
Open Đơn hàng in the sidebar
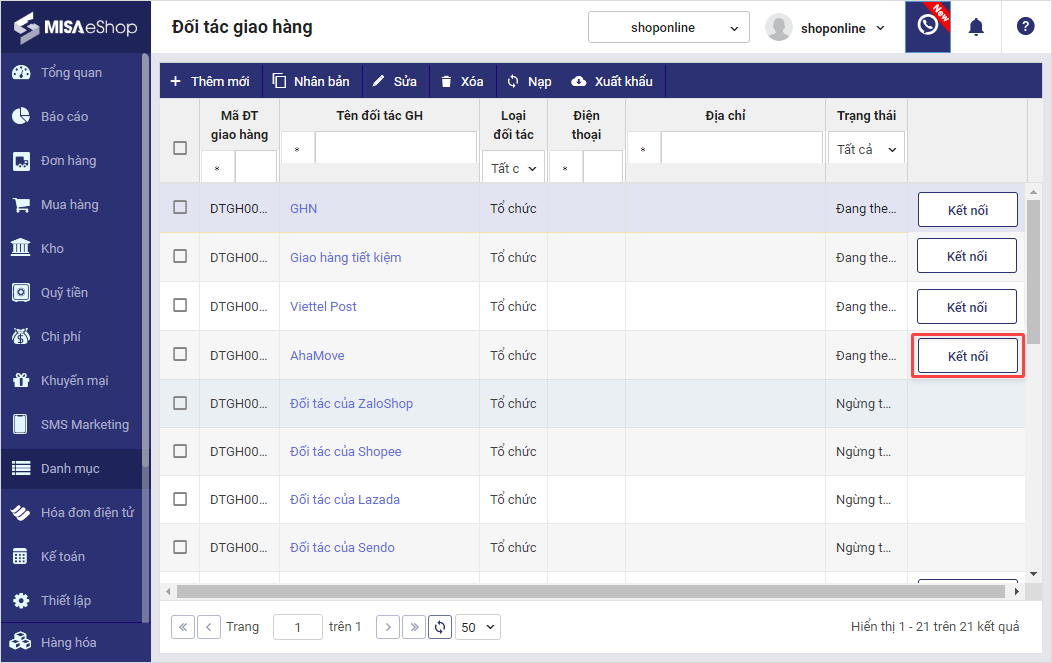[68, 161]
